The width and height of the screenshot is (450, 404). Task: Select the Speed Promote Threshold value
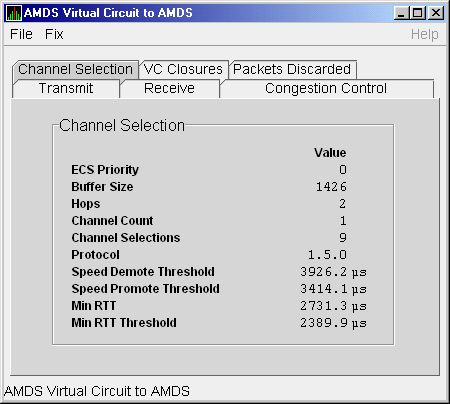pyautogui.click(x=333, y=289)
